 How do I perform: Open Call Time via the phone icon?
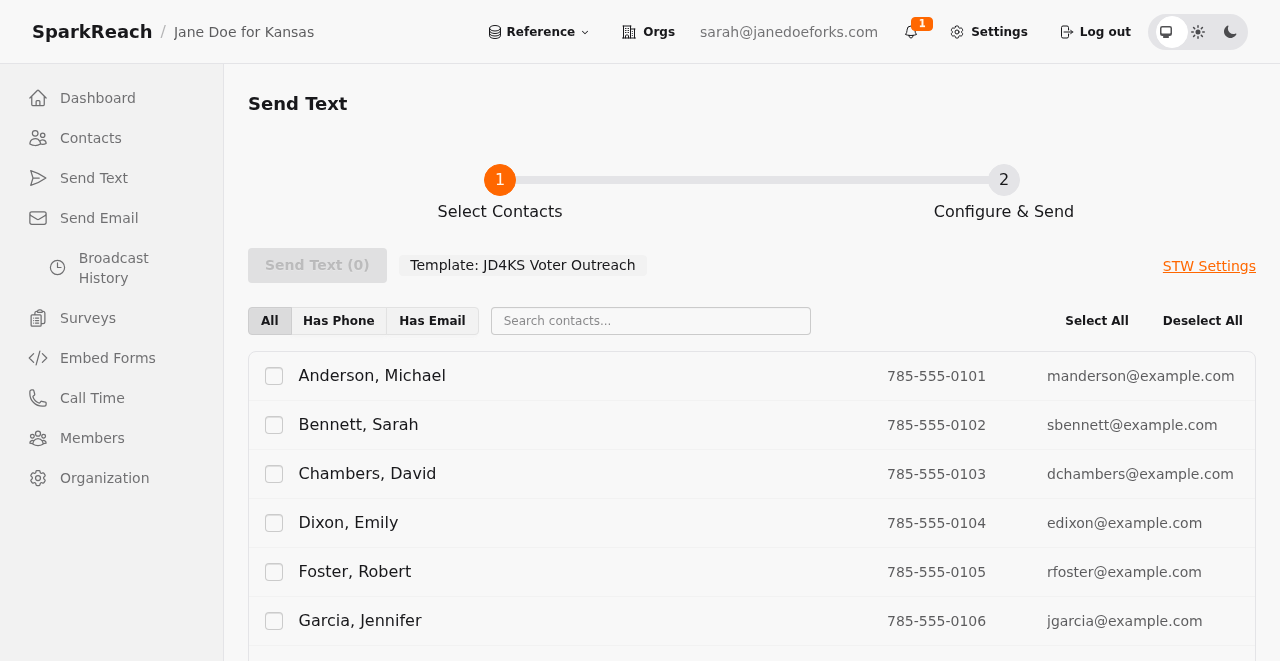36,398
